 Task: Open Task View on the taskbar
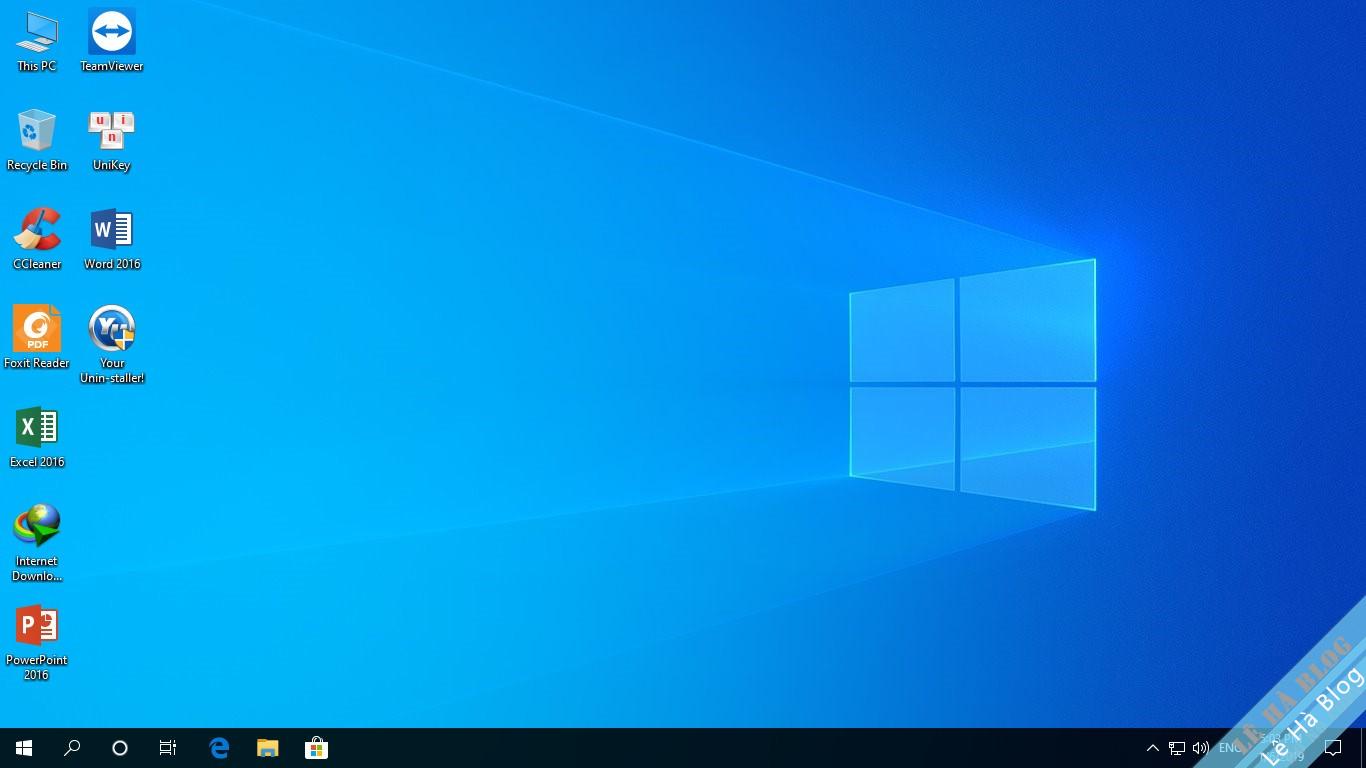pyautogui.click(x=168, y=748)
